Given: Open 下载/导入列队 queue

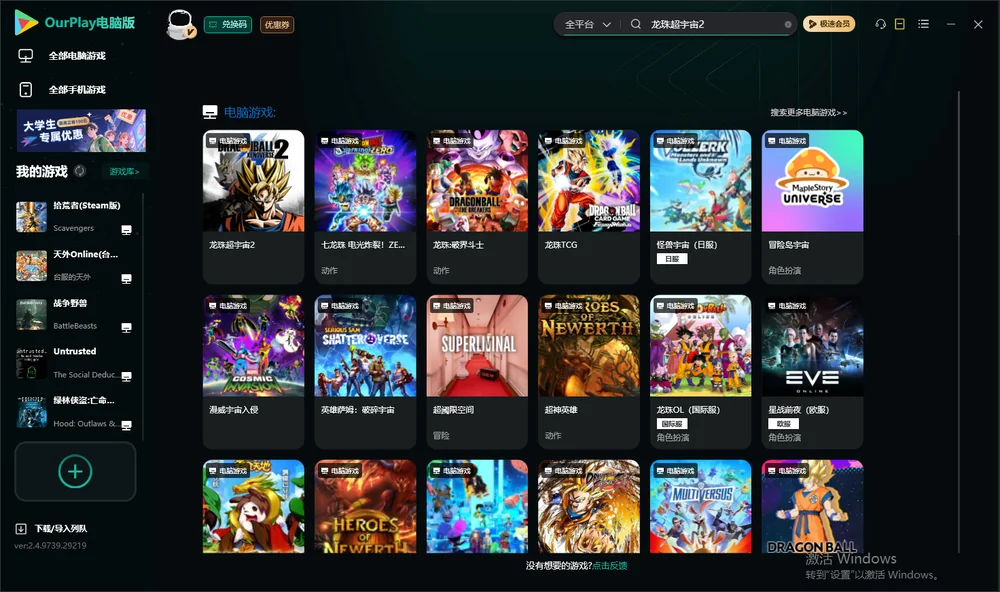Looking at the screenshot, I should (52, 529).
